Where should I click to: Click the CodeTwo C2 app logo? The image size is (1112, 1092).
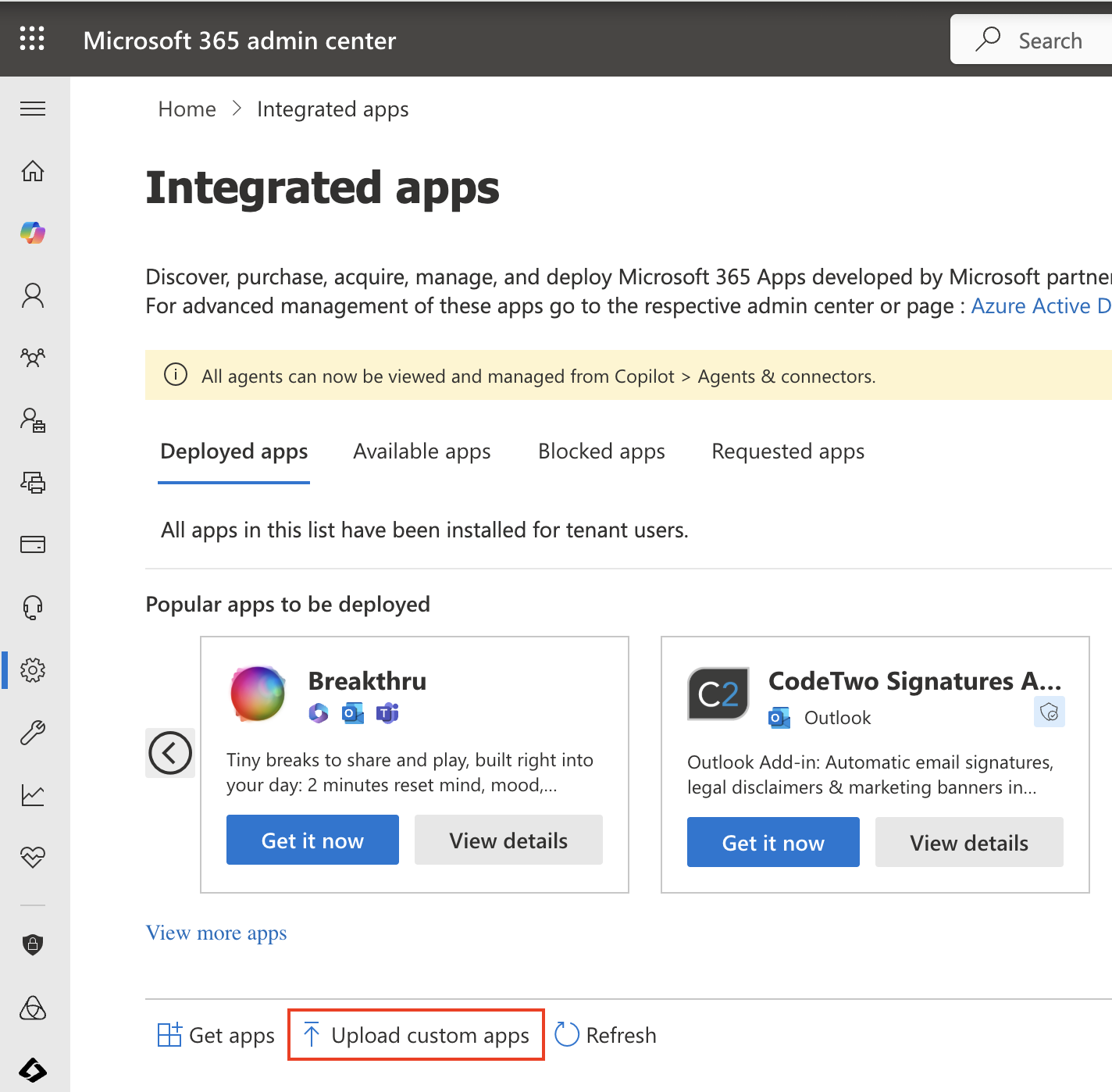[x=718, y=694]
